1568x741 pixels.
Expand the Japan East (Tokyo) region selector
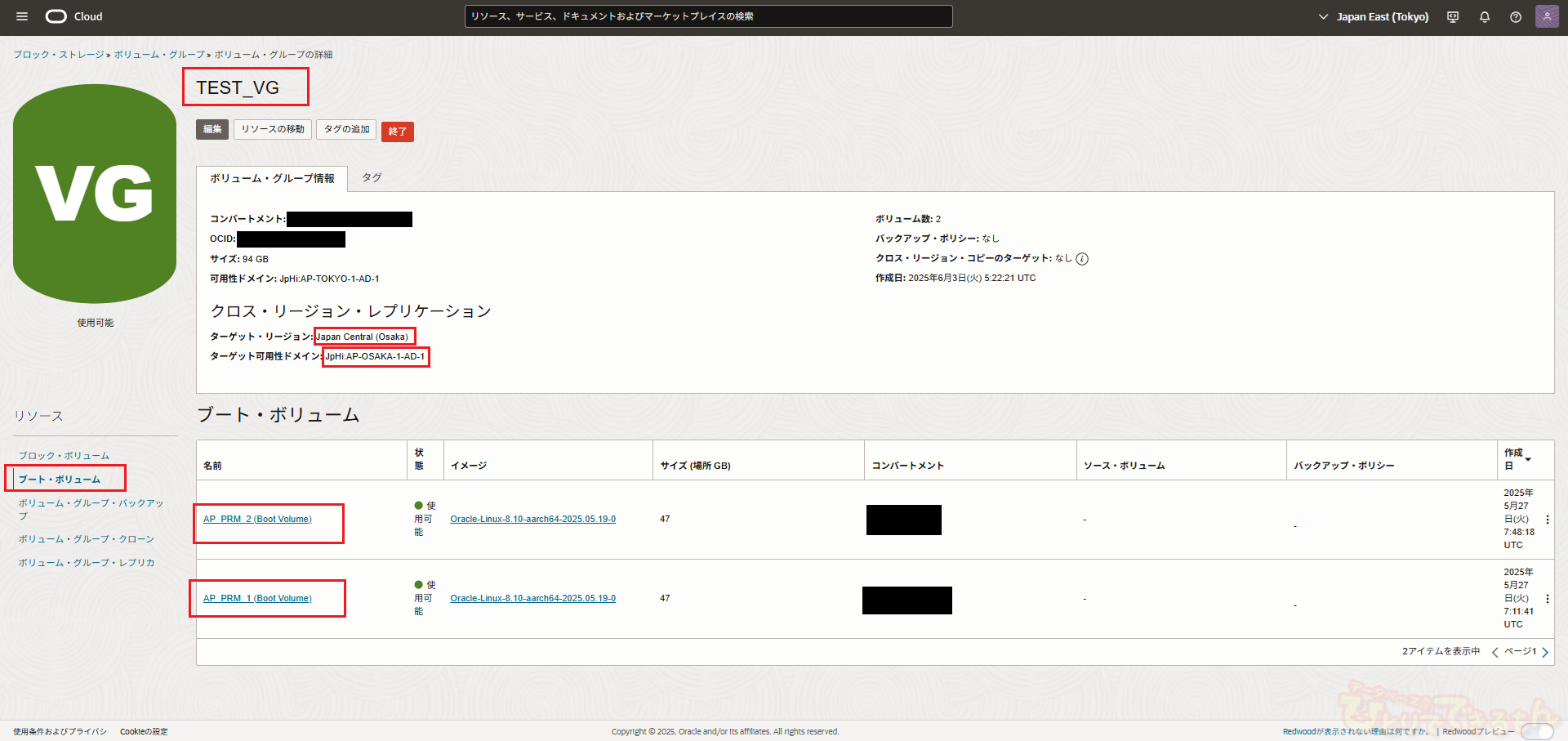coord(1374,17)
